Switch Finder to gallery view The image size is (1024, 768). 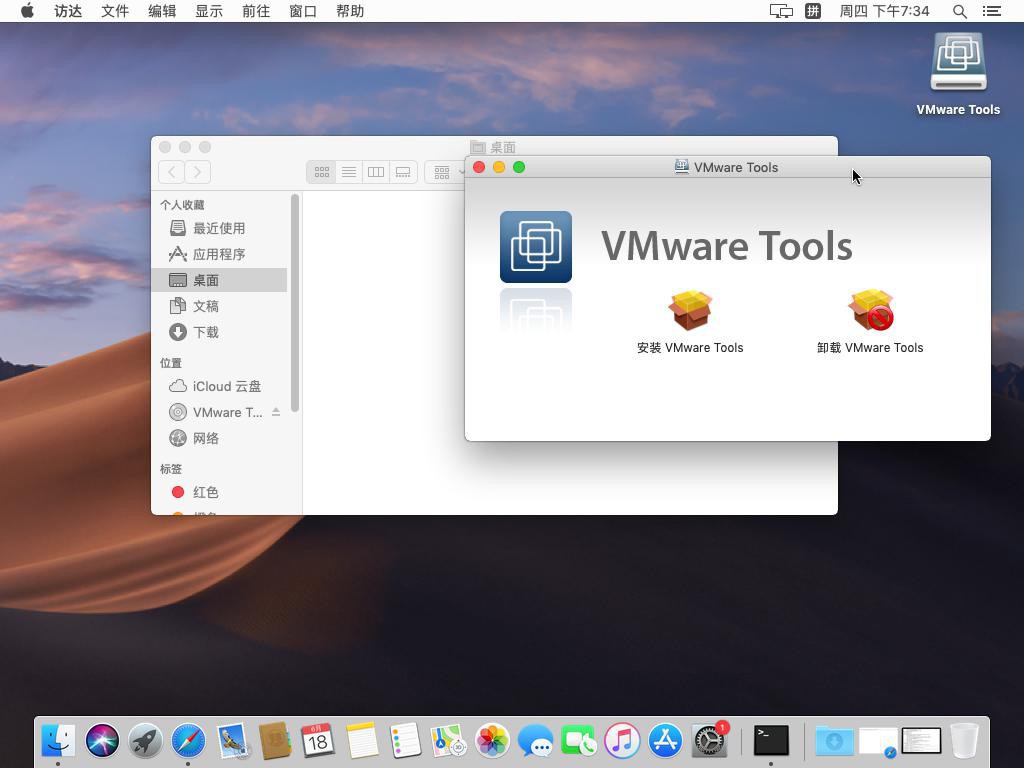pos(403,172)
